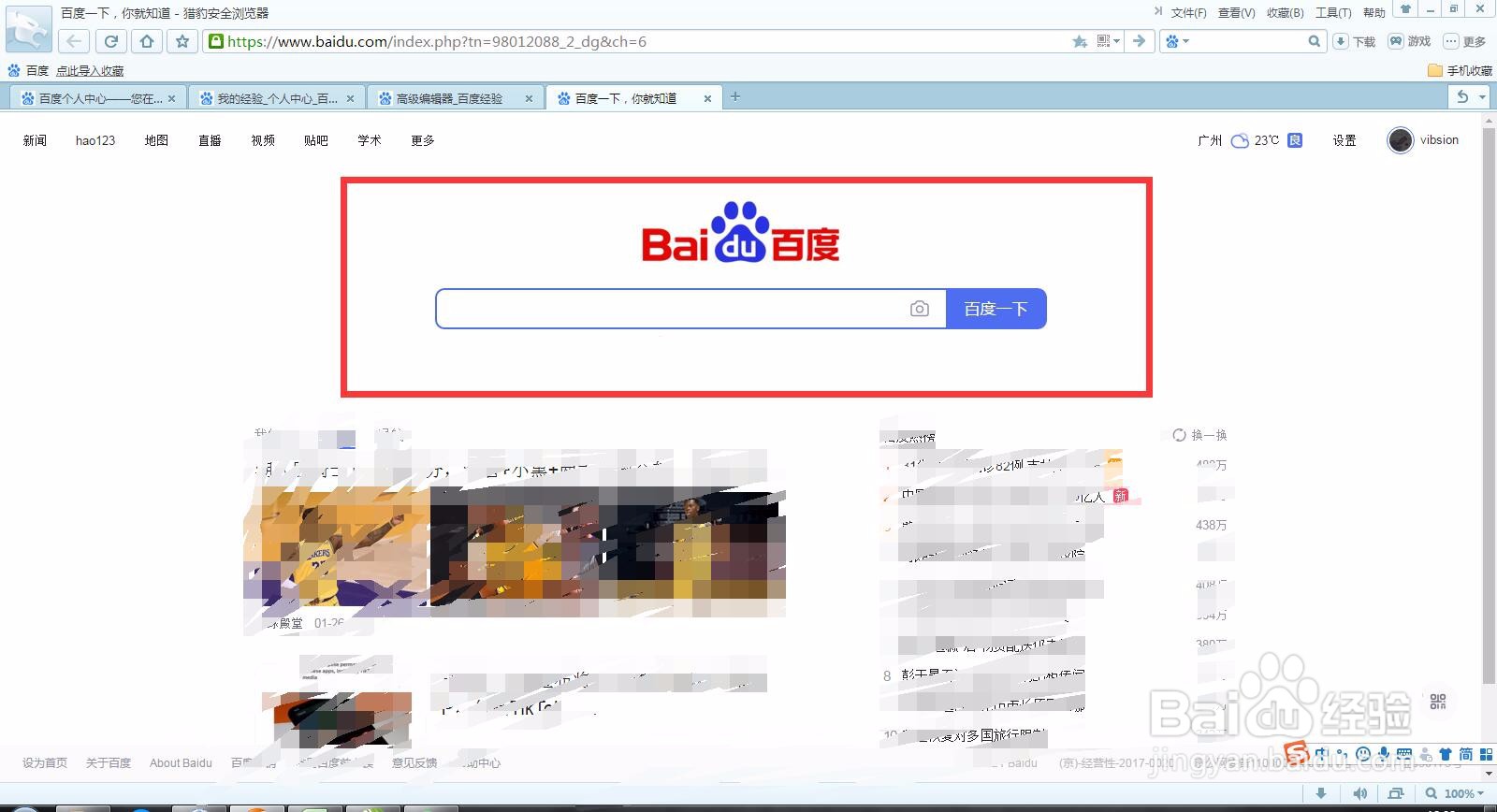This screenshot has width=1497, height=812.
Task: Open the 工具(T) menu
Action: pos(1333,12)
